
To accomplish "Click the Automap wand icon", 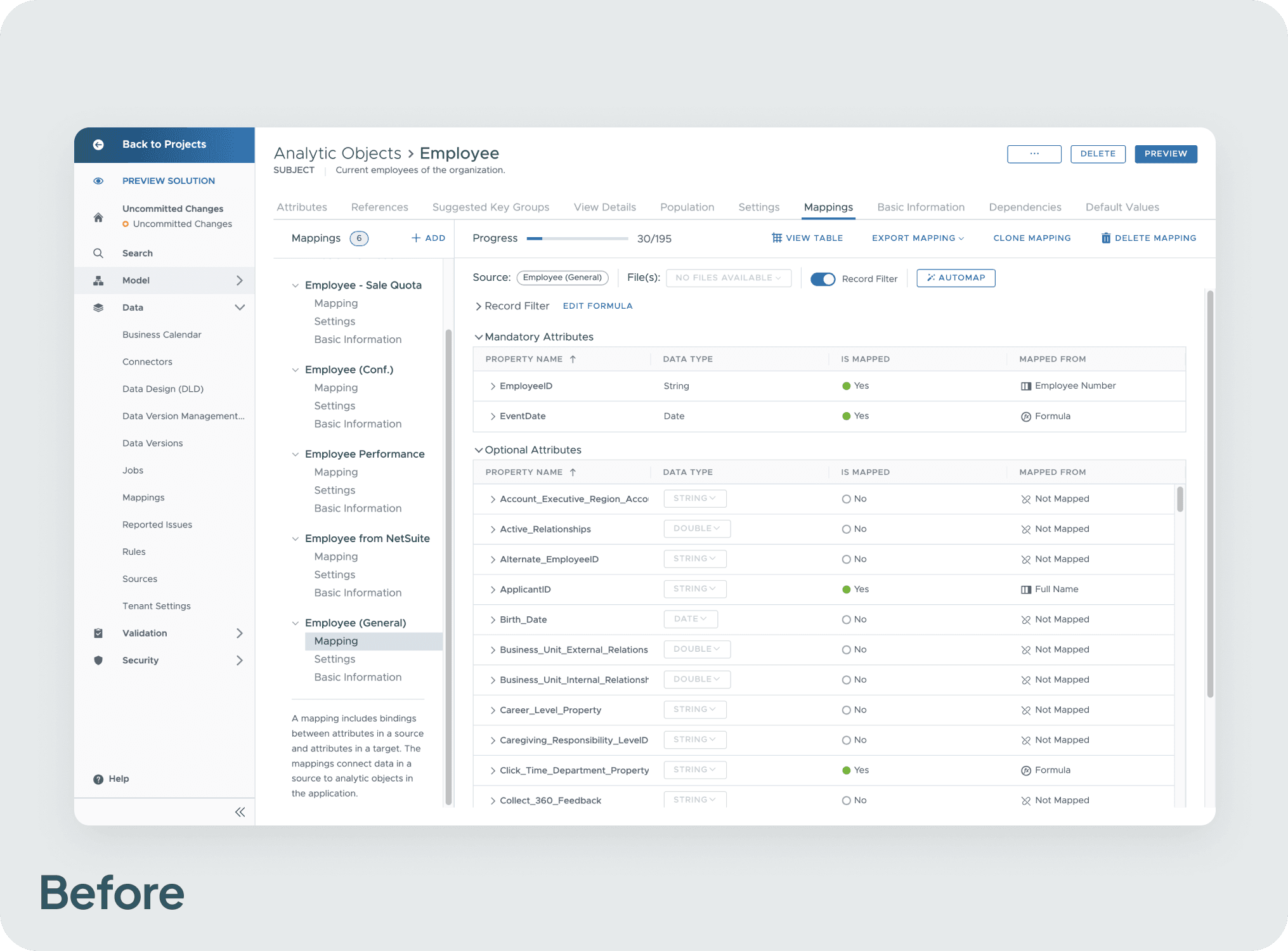I will [x=931, y=278].
